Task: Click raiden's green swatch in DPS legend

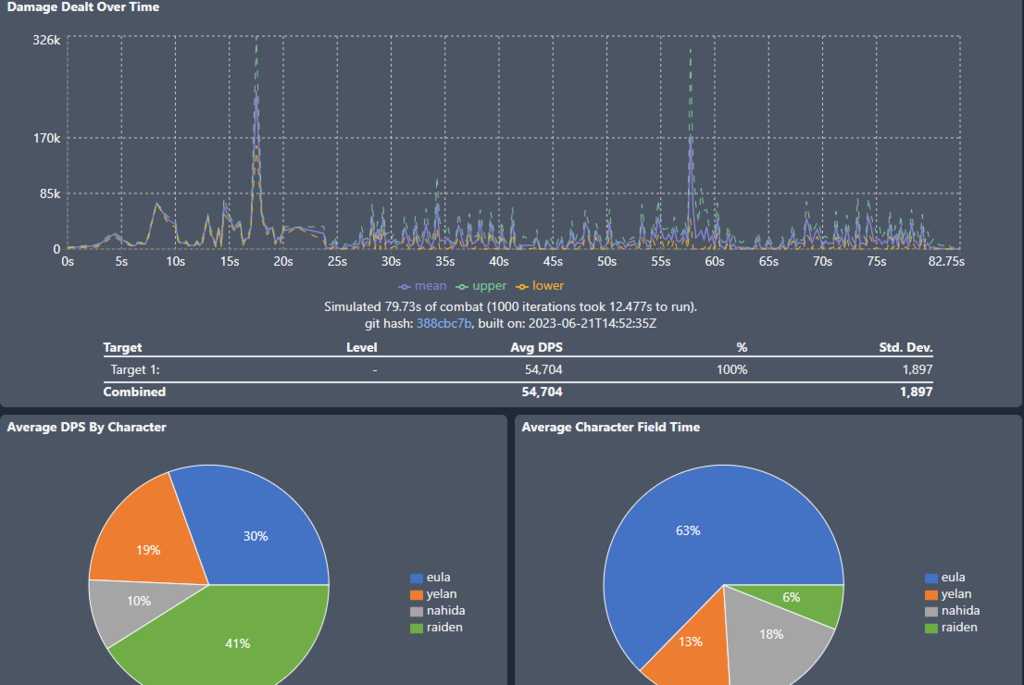Action: pyautogui.click(x=417, y=627)
